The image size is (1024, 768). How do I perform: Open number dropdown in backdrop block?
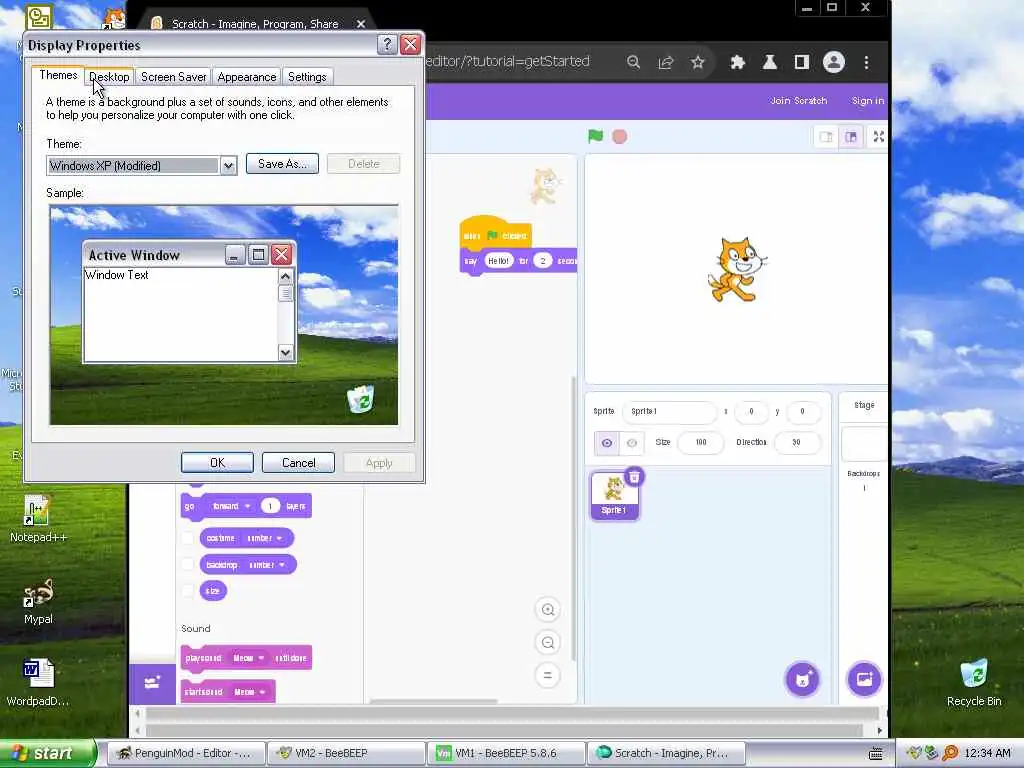[x=266, y=564]
